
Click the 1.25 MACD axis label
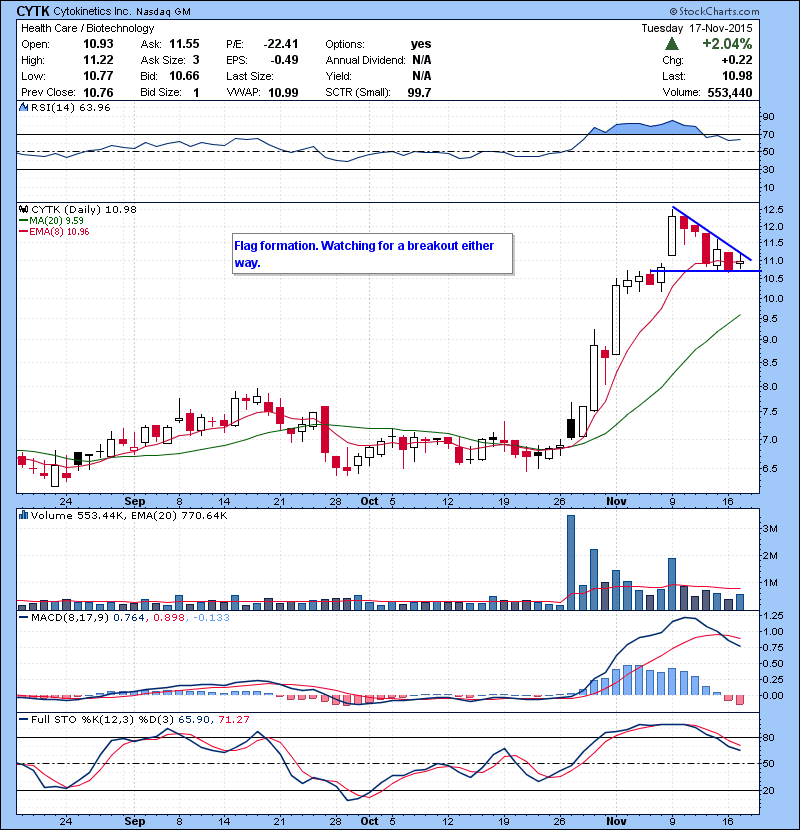(773, 616)
